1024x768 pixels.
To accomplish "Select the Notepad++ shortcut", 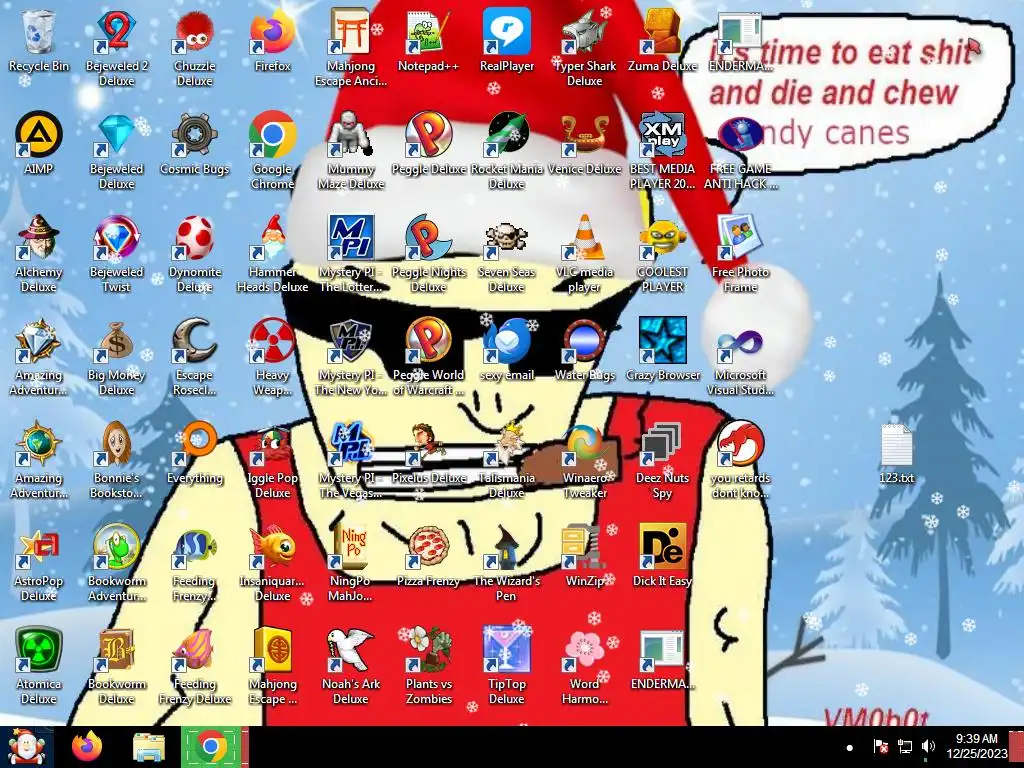I will tap(428, 40).
